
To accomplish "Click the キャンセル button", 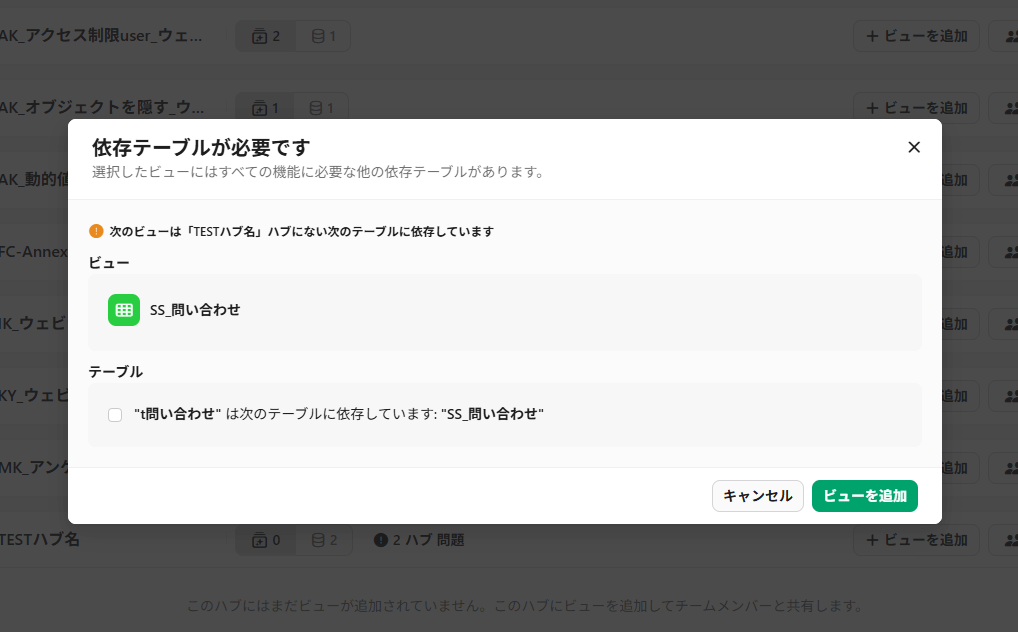I will 757,496.
